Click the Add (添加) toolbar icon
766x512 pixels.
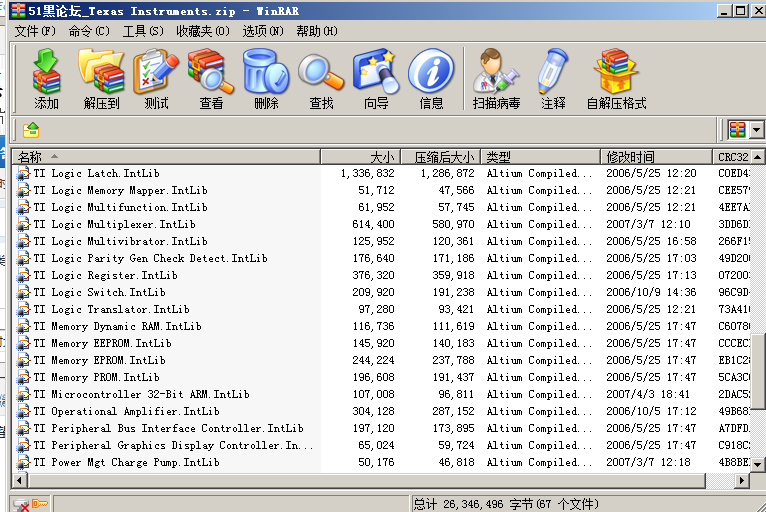(46, 78)
